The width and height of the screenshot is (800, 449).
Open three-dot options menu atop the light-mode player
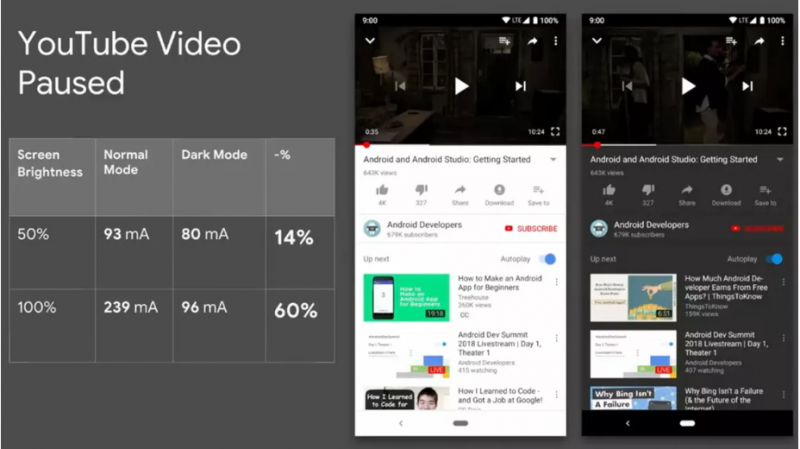click(556, 41)
